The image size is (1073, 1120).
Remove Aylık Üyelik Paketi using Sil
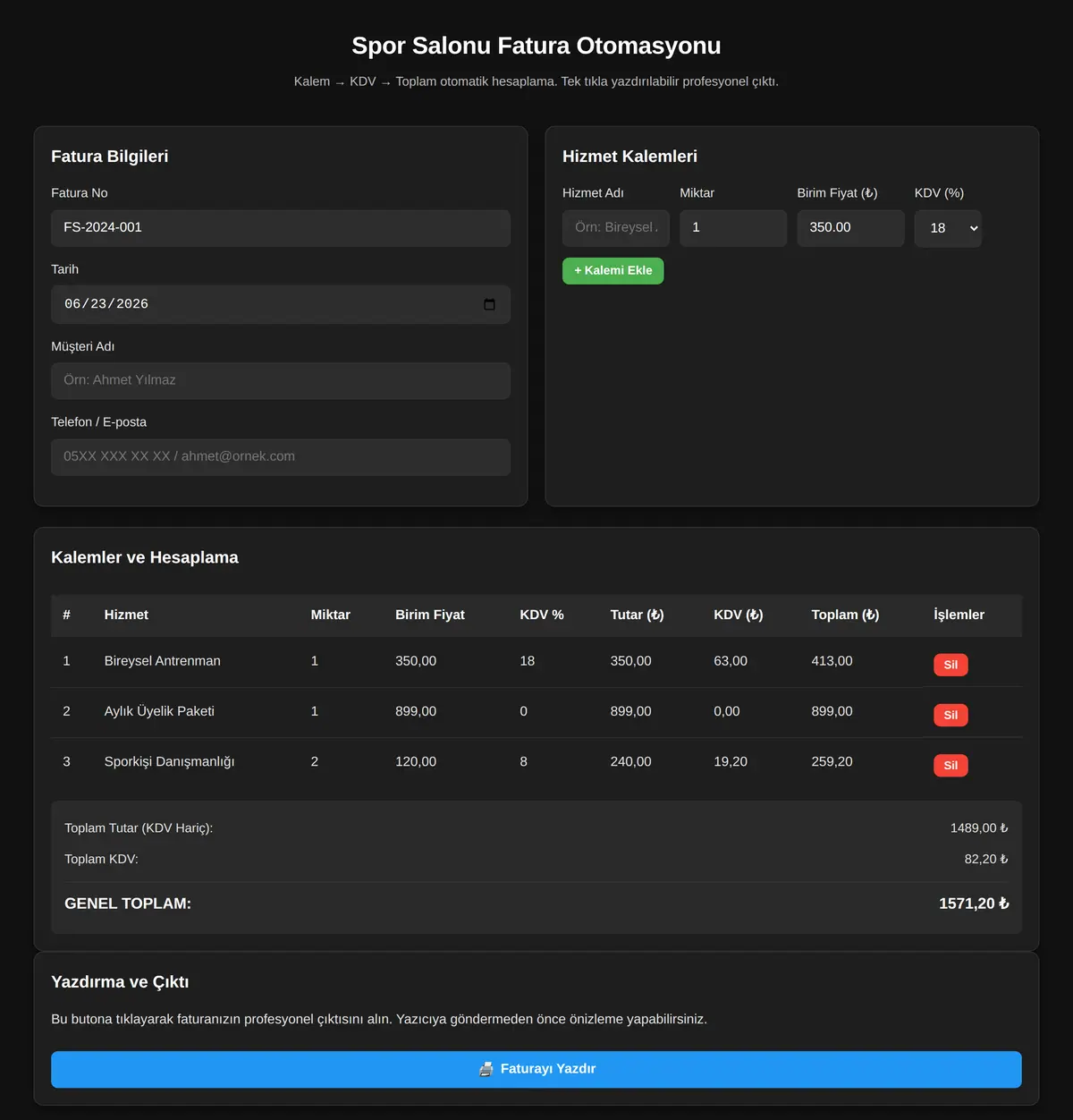(x=950, y=715)
